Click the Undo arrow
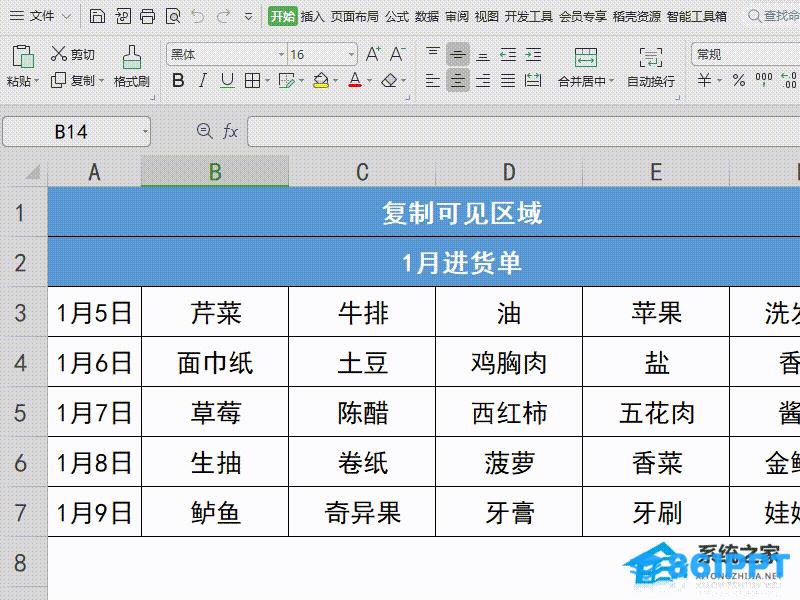 [x=197, y=16]
